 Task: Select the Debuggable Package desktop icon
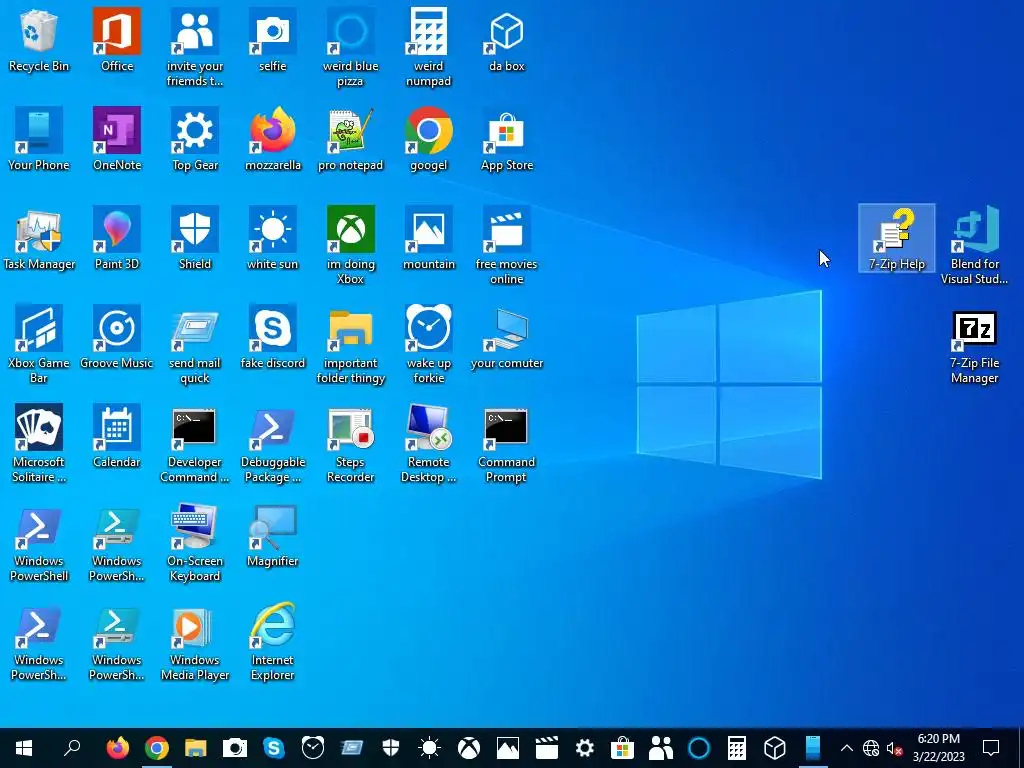click(272, 444)
